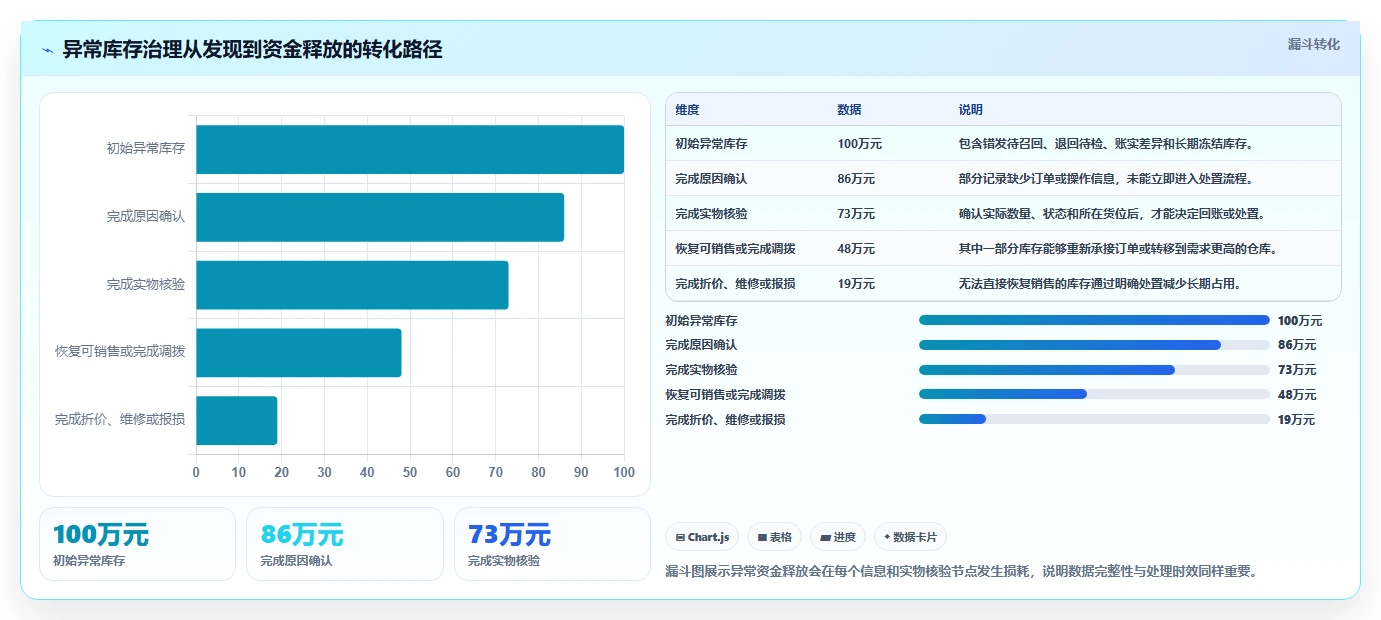Click the 初始异常库存 bar in the chart
1381x620 pixels.
click(x=410, y=149)
